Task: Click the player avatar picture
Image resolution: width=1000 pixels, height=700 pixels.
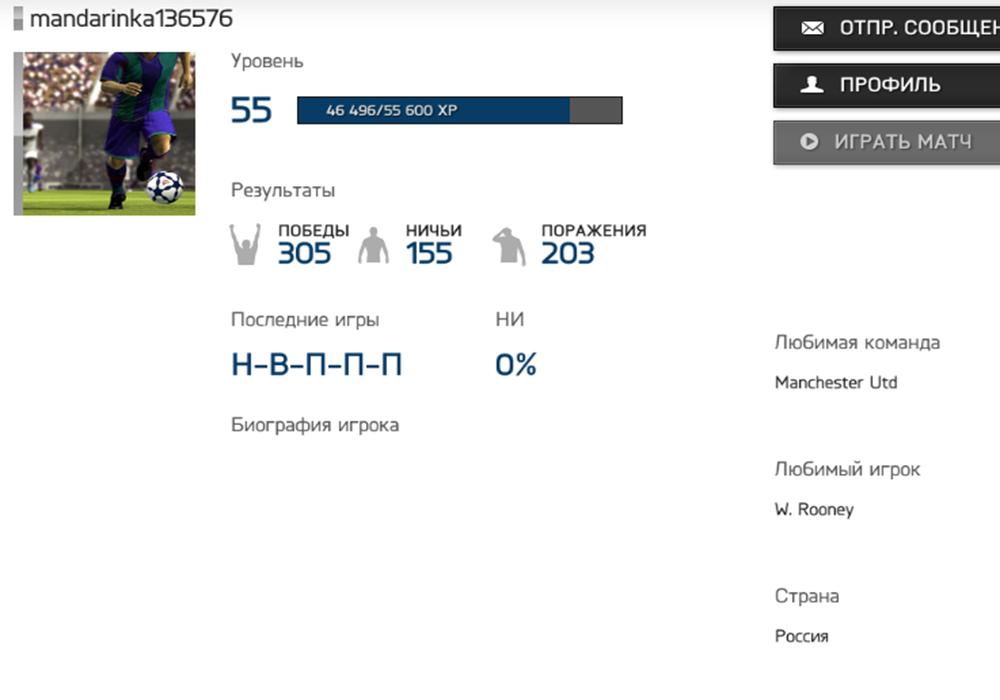Action: click(105, 133)
